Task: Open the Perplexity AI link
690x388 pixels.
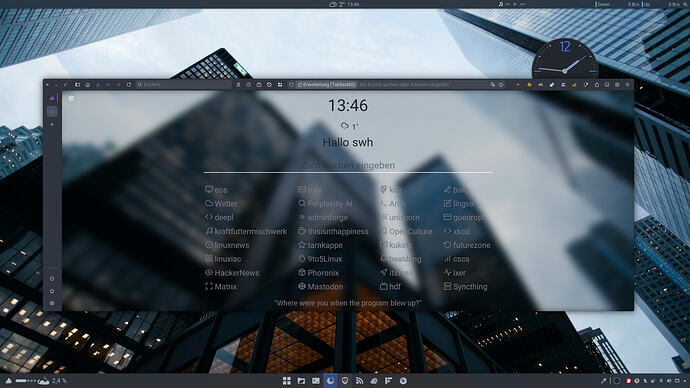Action: (325, 204)
